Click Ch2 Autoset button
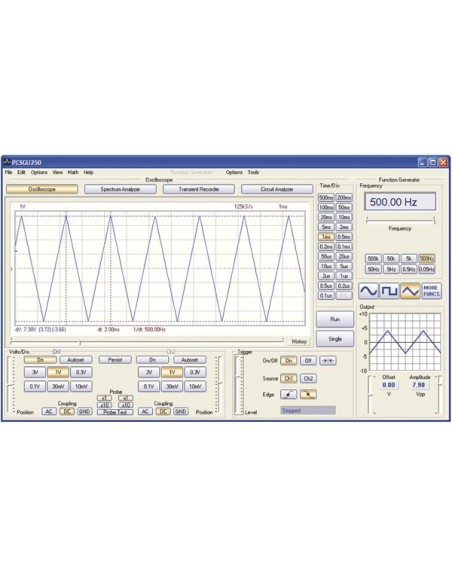The image size is (452, 584). pos(190,360)
